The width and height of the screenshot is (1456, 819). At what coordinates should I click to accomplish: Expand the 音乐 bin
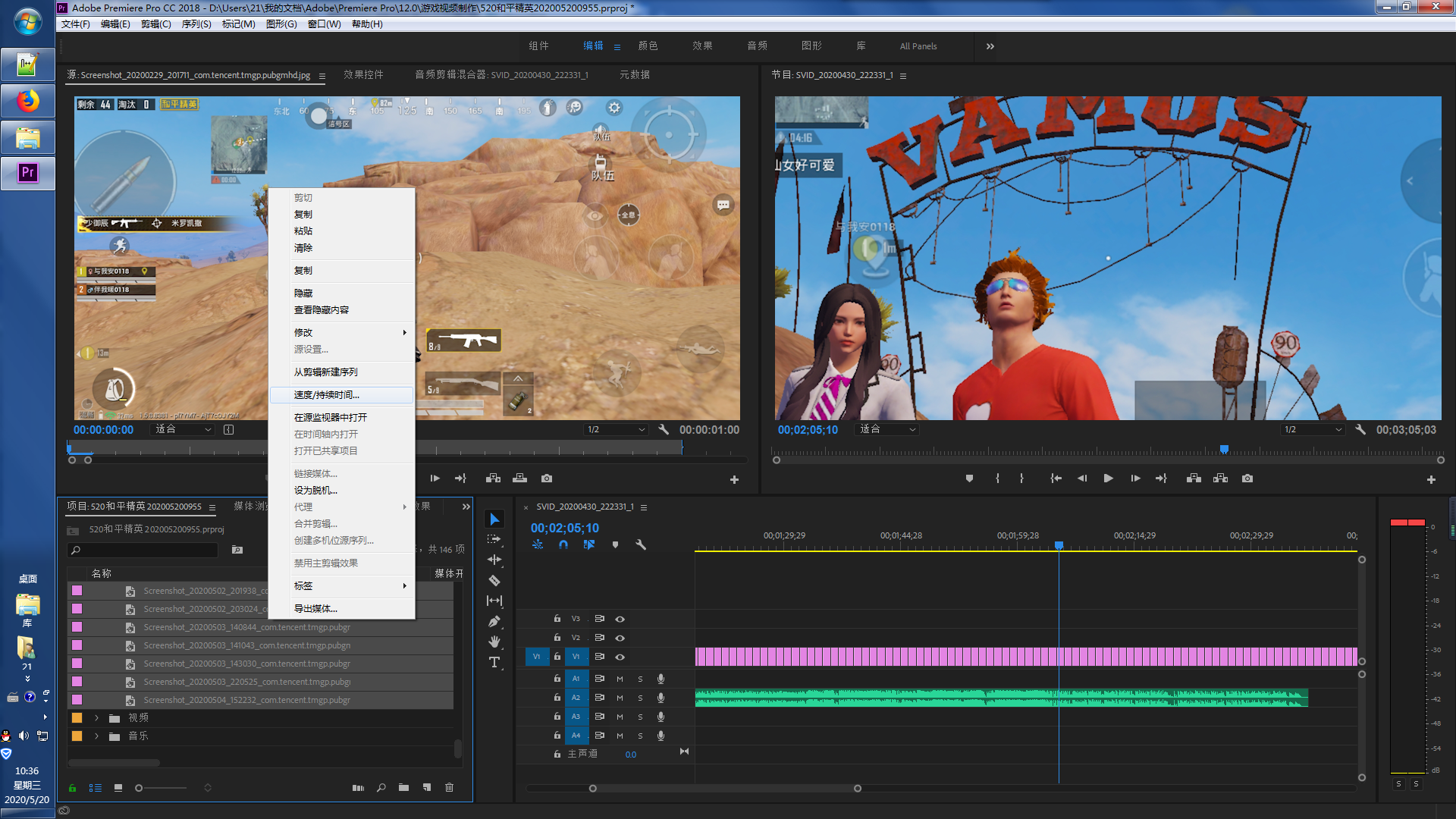[x=96, y=736]
